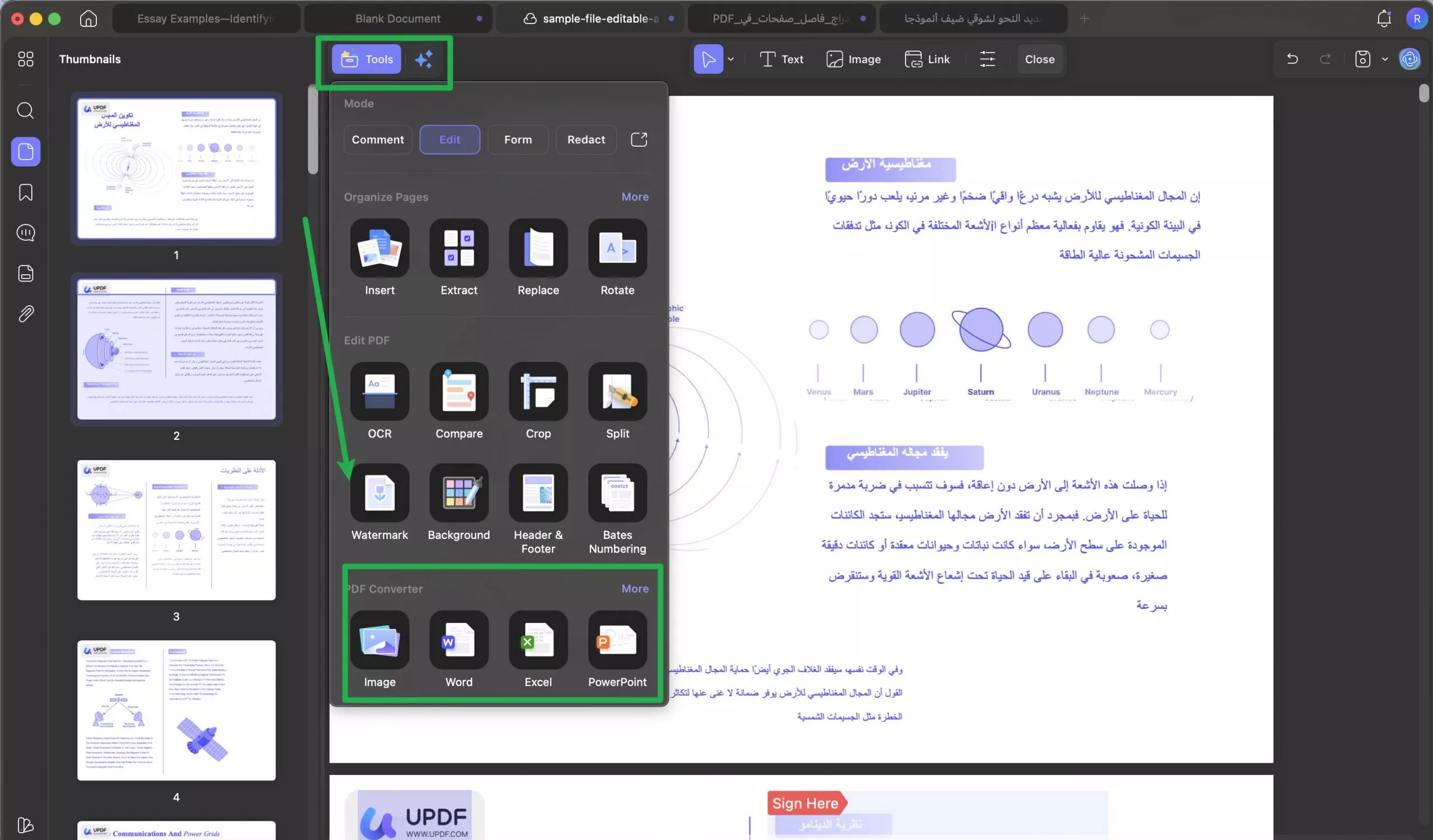Click More in PDF Converter section
Screen dimensions: 1433x840
(x=635, y=589)
